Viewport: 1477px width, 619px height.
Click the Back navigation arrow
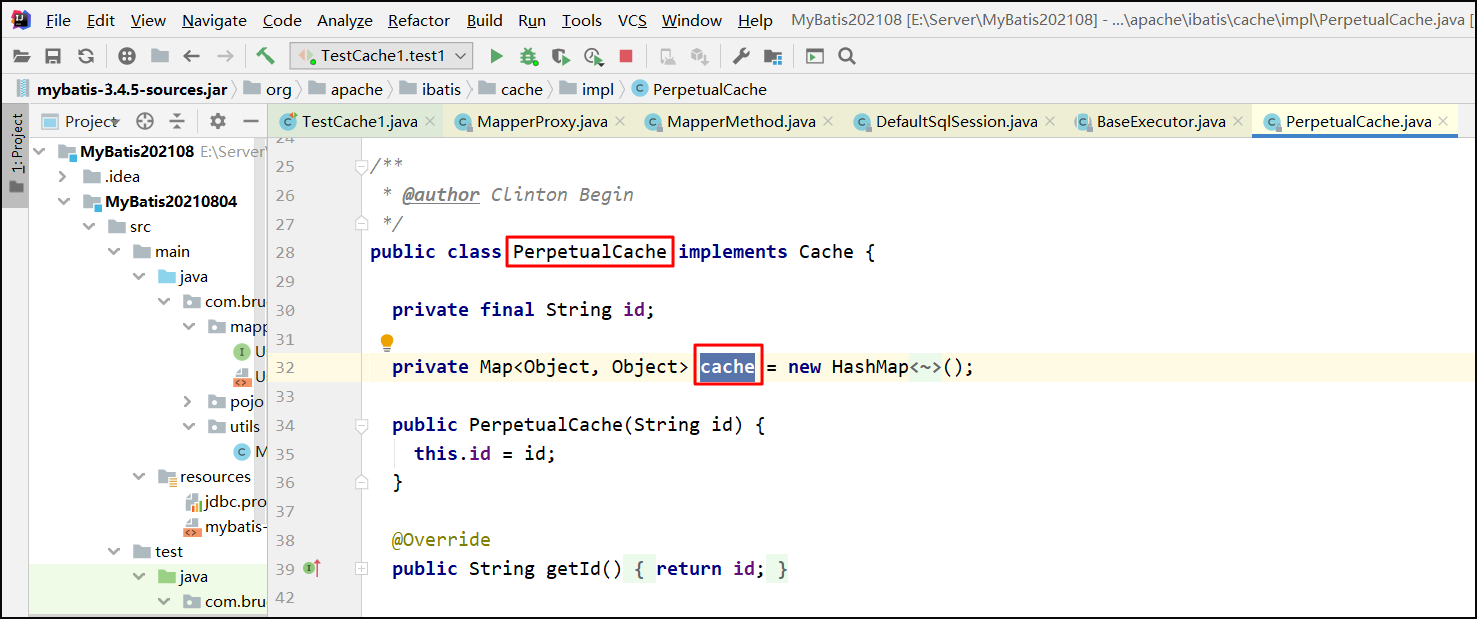(191, 56)
